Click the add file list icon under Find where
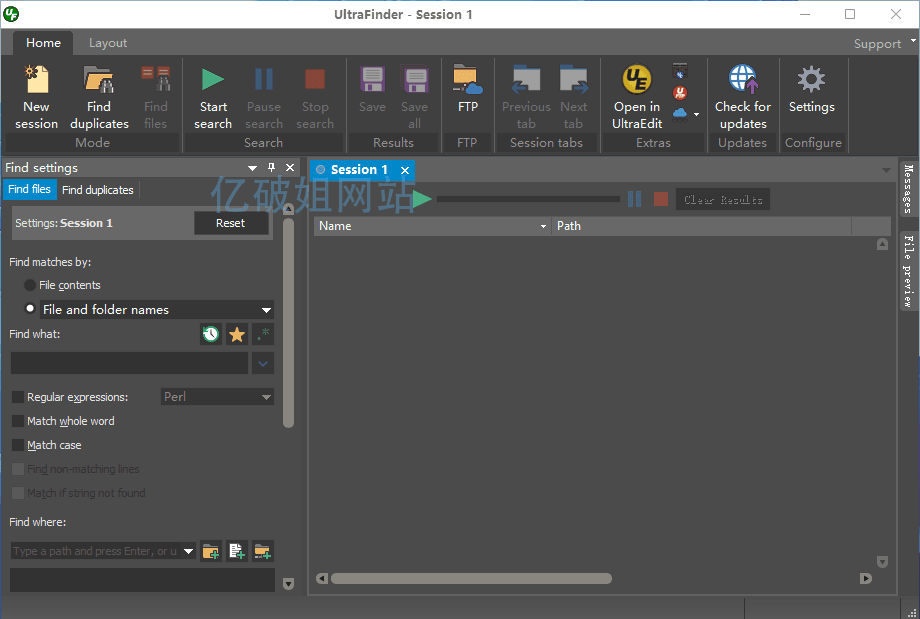This screenshot has height=619, width=920. [237, 552]
